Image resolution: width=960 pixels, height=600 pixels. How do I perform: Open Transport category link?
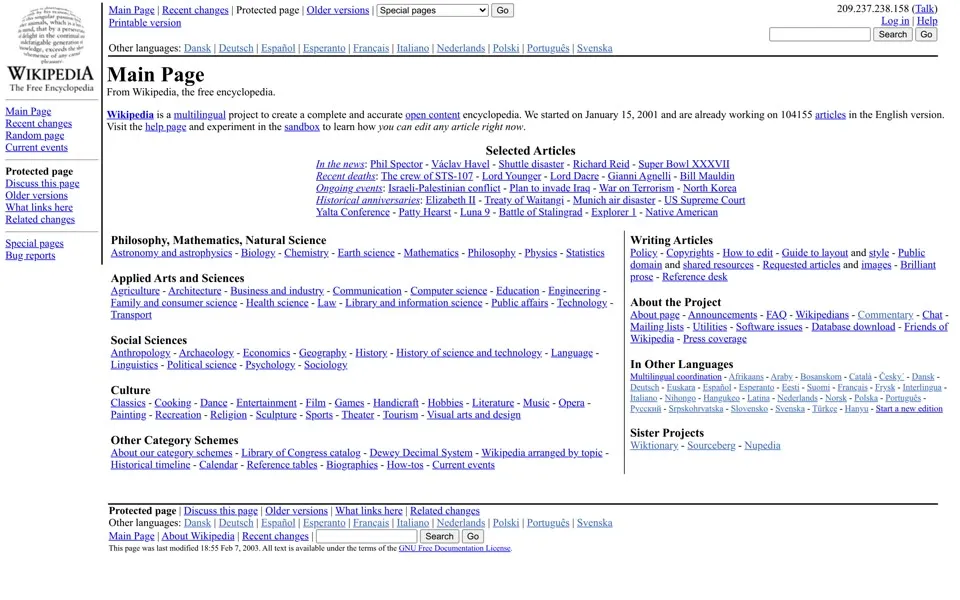(x=131, y=315)
